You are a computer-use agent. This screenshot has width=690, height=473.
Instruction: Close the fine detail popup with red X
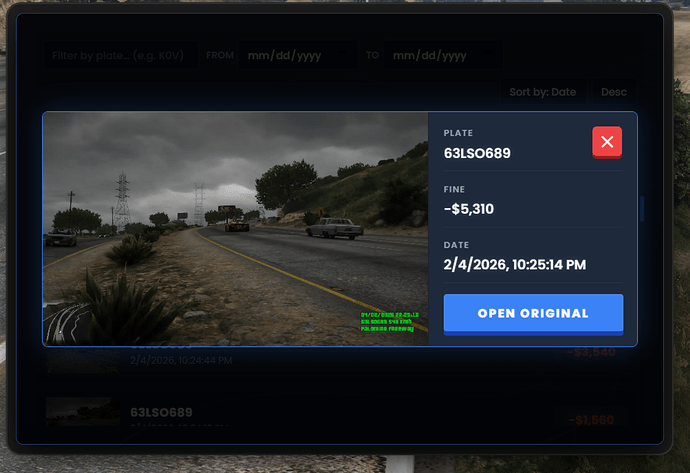pyautogui.click(x=607, y=142)
